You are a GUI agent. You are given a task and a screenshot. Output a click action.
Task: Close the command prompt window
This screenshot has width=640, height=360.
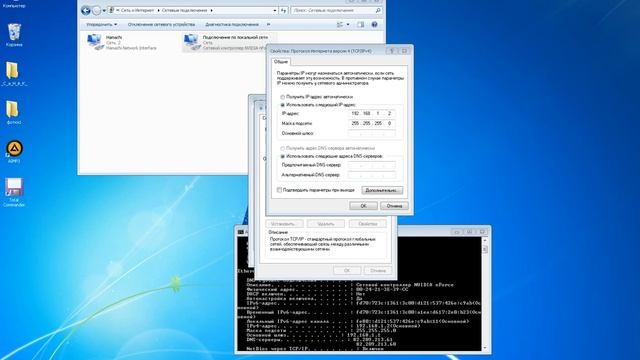pos(482,232)
